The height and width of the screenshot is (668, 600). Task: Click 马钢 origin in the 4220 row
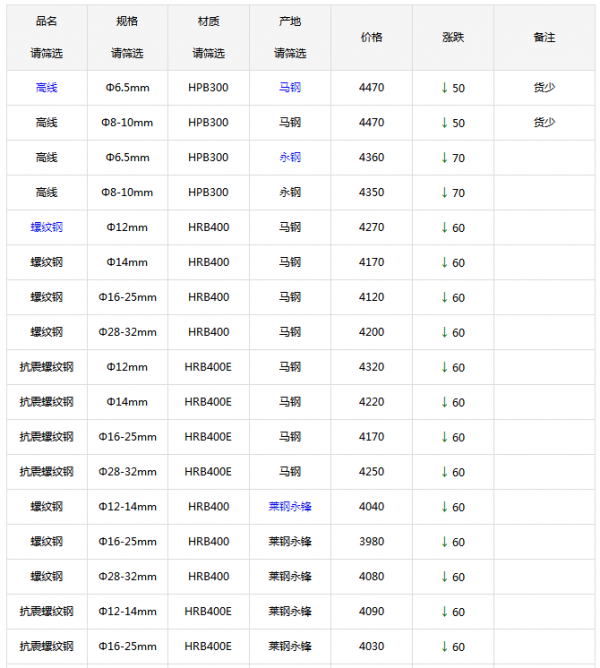290,402
